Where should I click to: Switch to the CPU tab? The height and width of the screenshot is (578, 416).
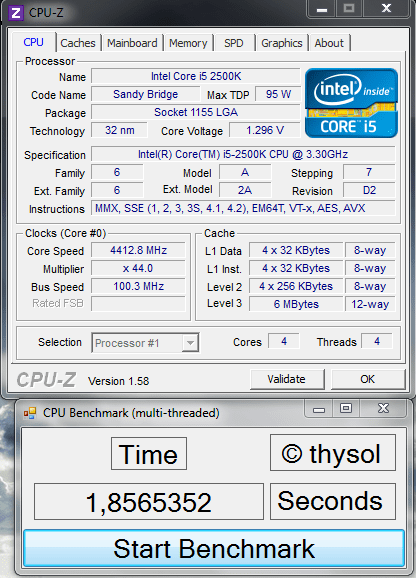pos(34,42)
